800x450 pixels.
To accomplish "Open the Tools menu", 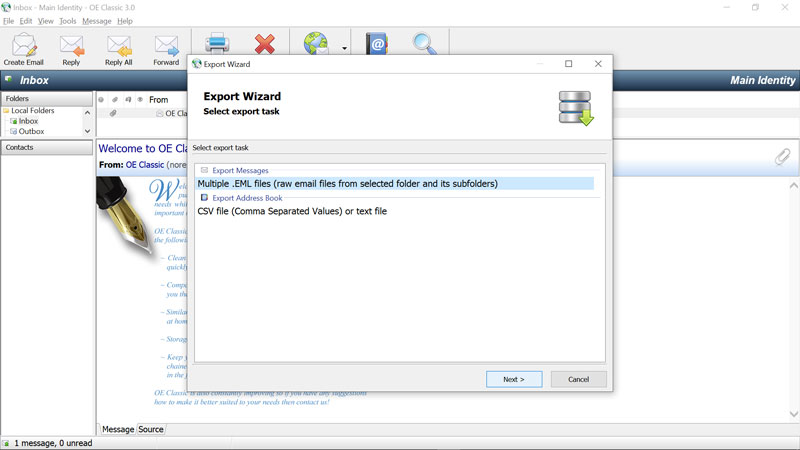I will 68,21.
